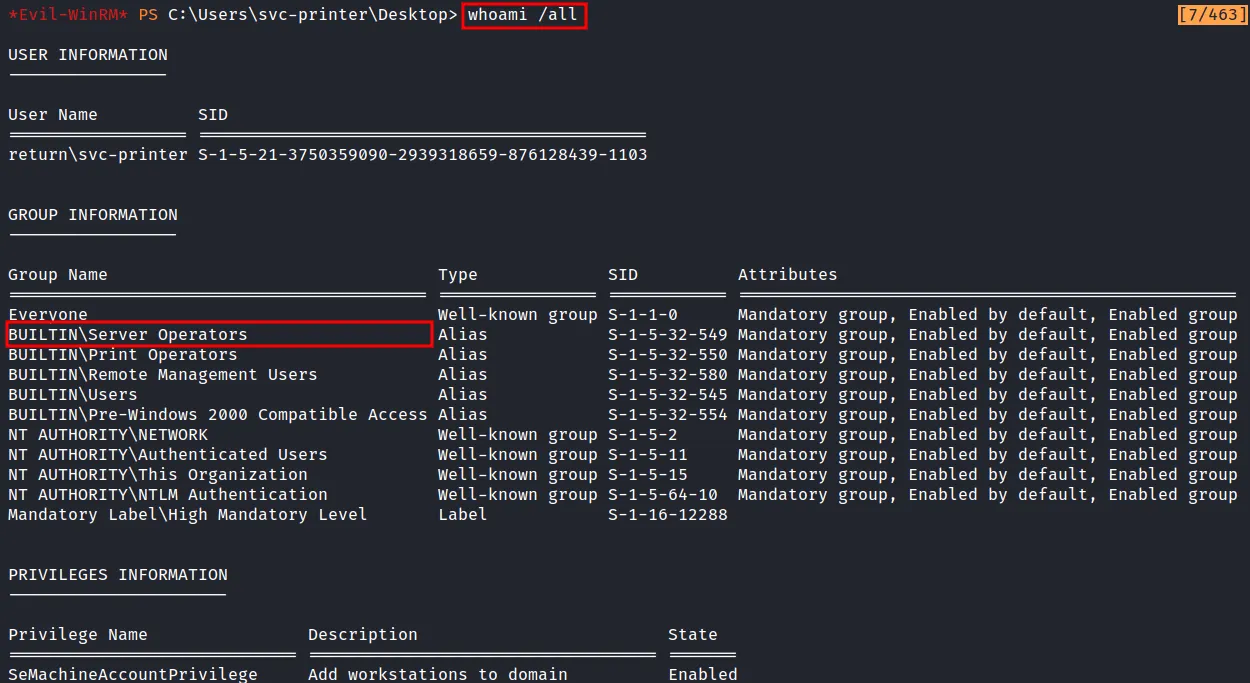Click the GROUP INFORMATION heading
Viewport: 1250px width, 683px height.
pyautogui.click(x=92, y=214)
